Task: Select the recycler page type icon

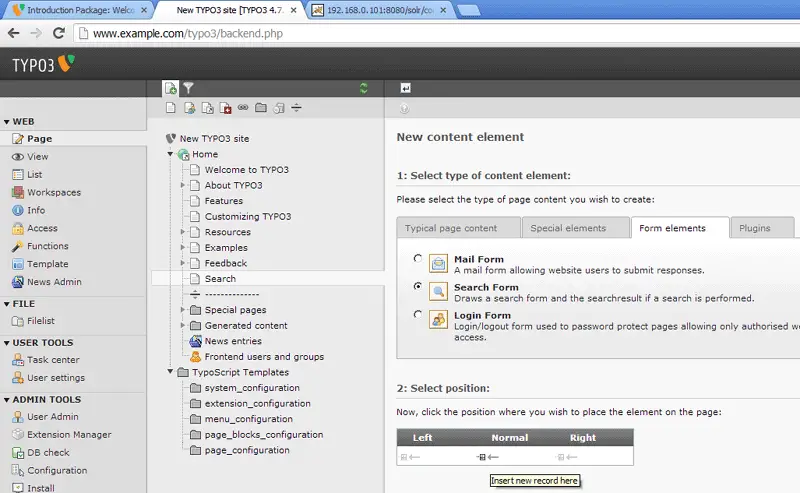Action: pyautogui.click(x=279, y=108)
